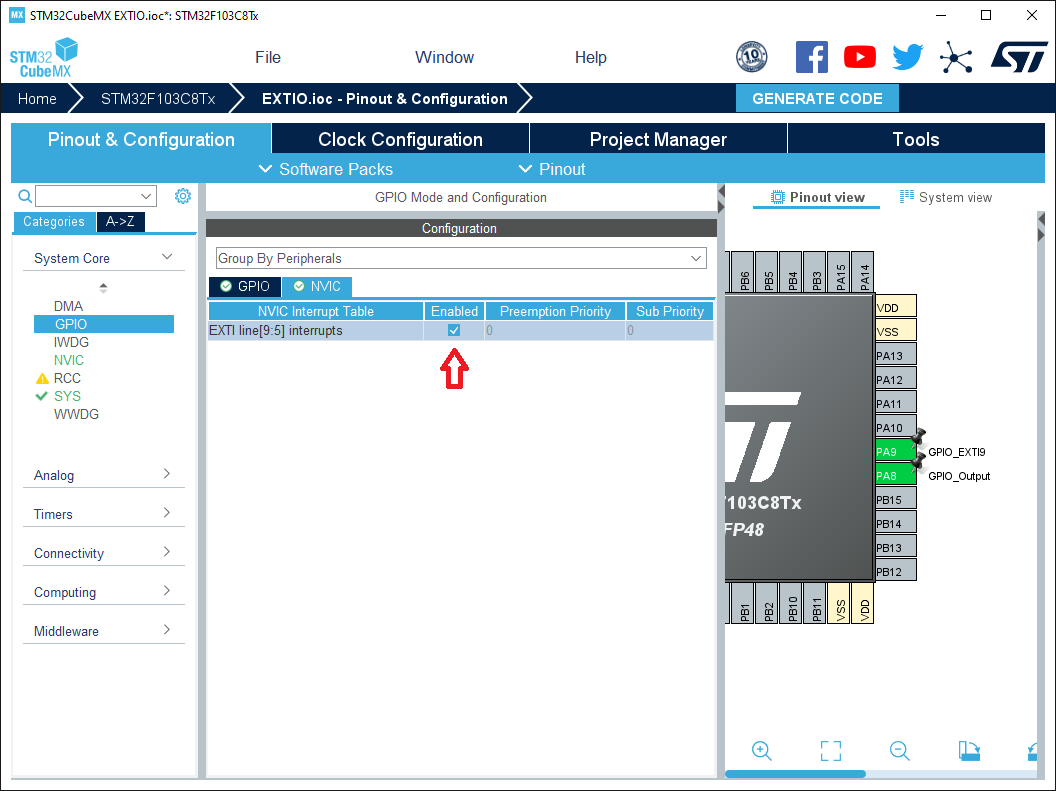Click the EXTIO.ioc Pinout & Configuration breadcrumb
1056x791 pixels.
tap(385, 99)
